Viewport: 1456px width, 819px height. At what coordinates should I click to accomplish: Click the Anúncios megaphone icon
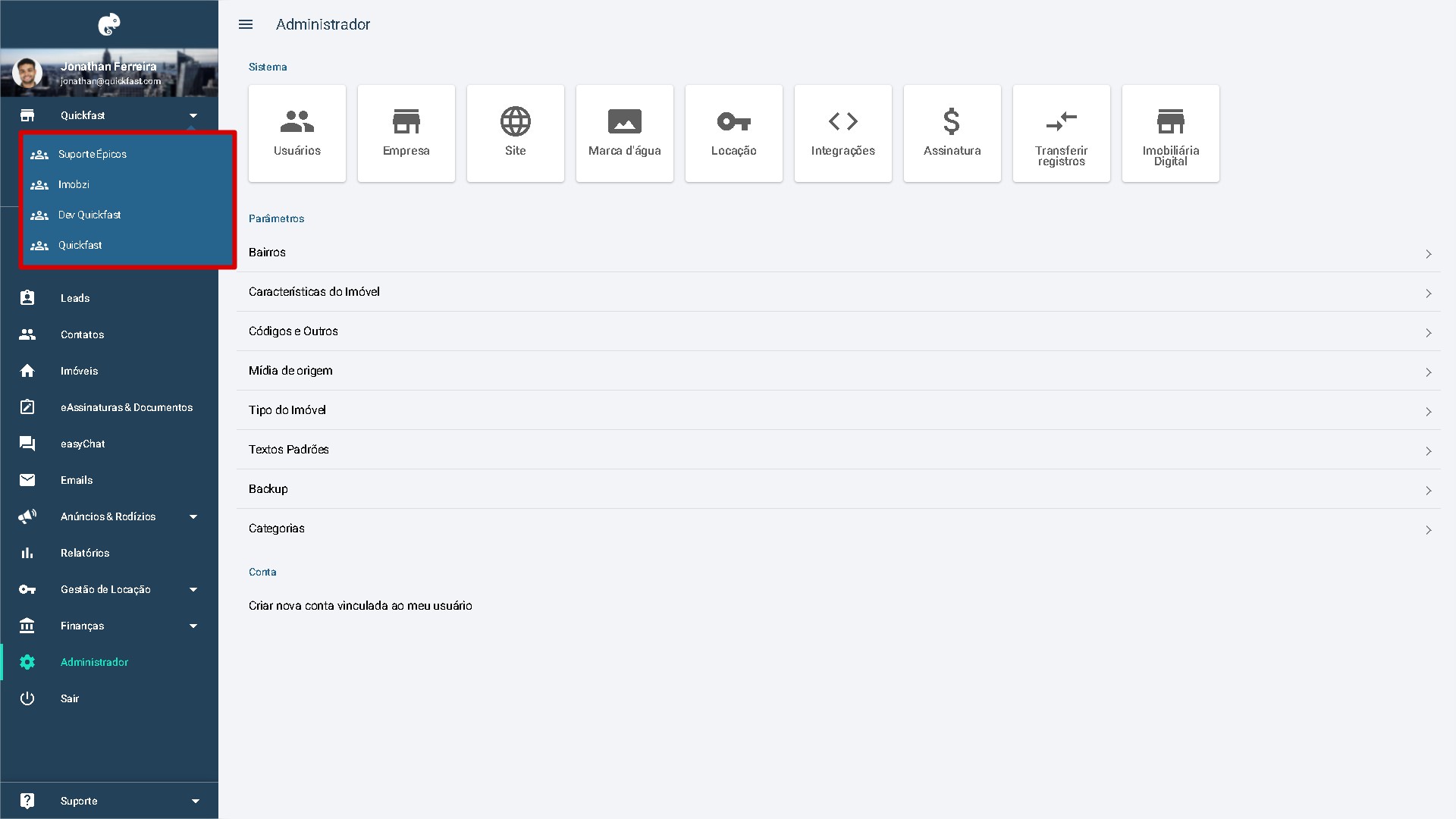click(27, 516)
